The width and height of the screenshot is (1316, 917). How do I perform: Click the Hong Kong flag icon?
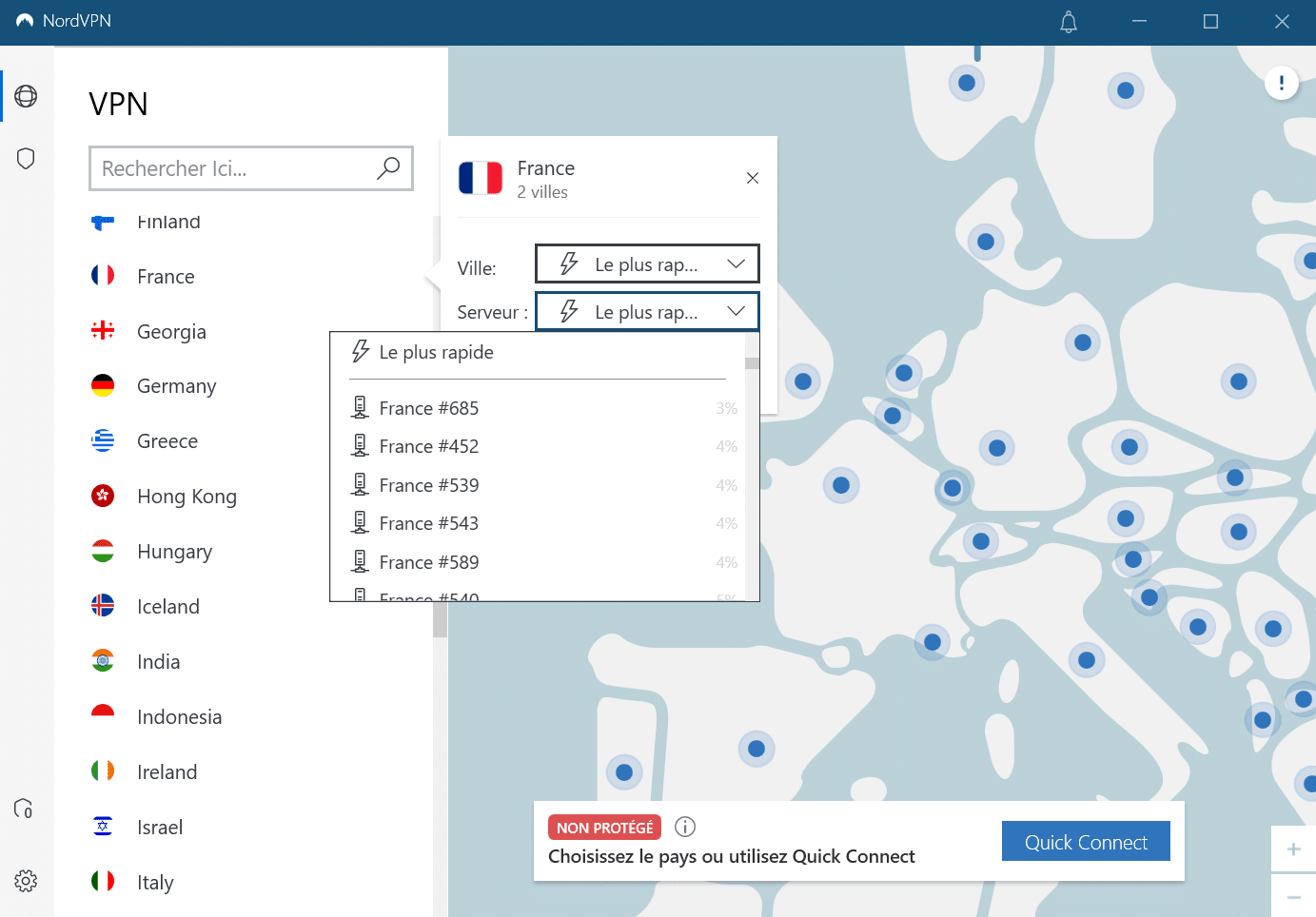(103, 496)
